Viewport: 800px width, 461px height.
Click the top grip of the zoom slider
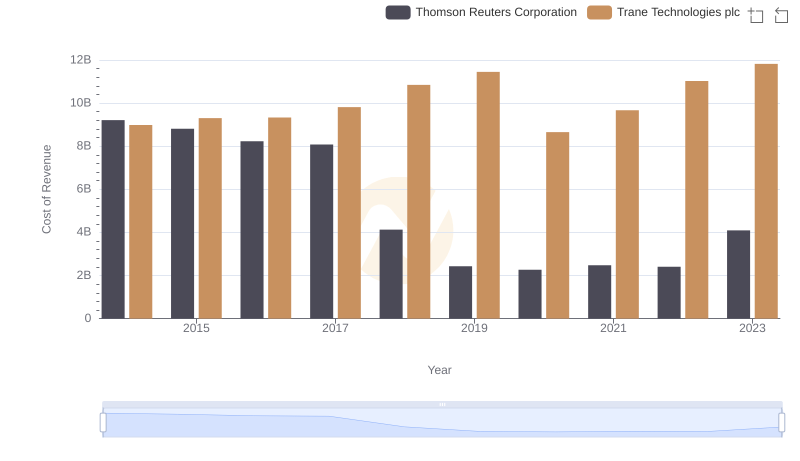point(442,404)
